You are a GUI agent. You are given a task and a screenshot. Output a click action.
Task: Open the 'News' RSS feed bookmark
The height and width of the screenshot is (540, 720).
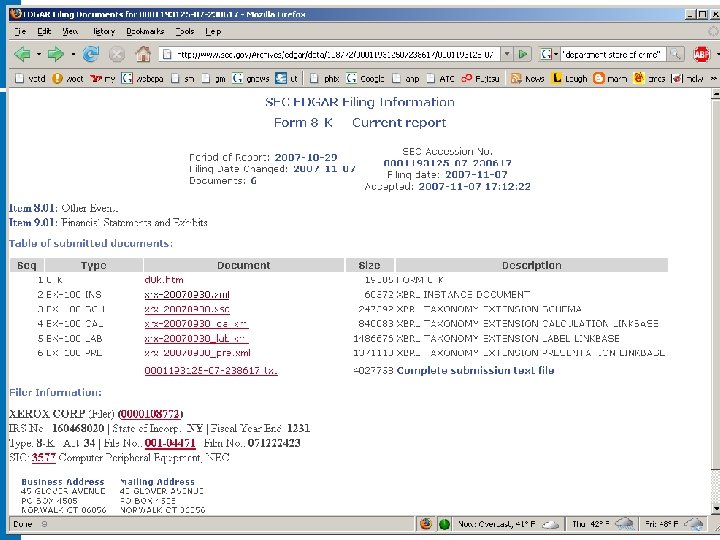pyautogui.click(x=528, y=79)
